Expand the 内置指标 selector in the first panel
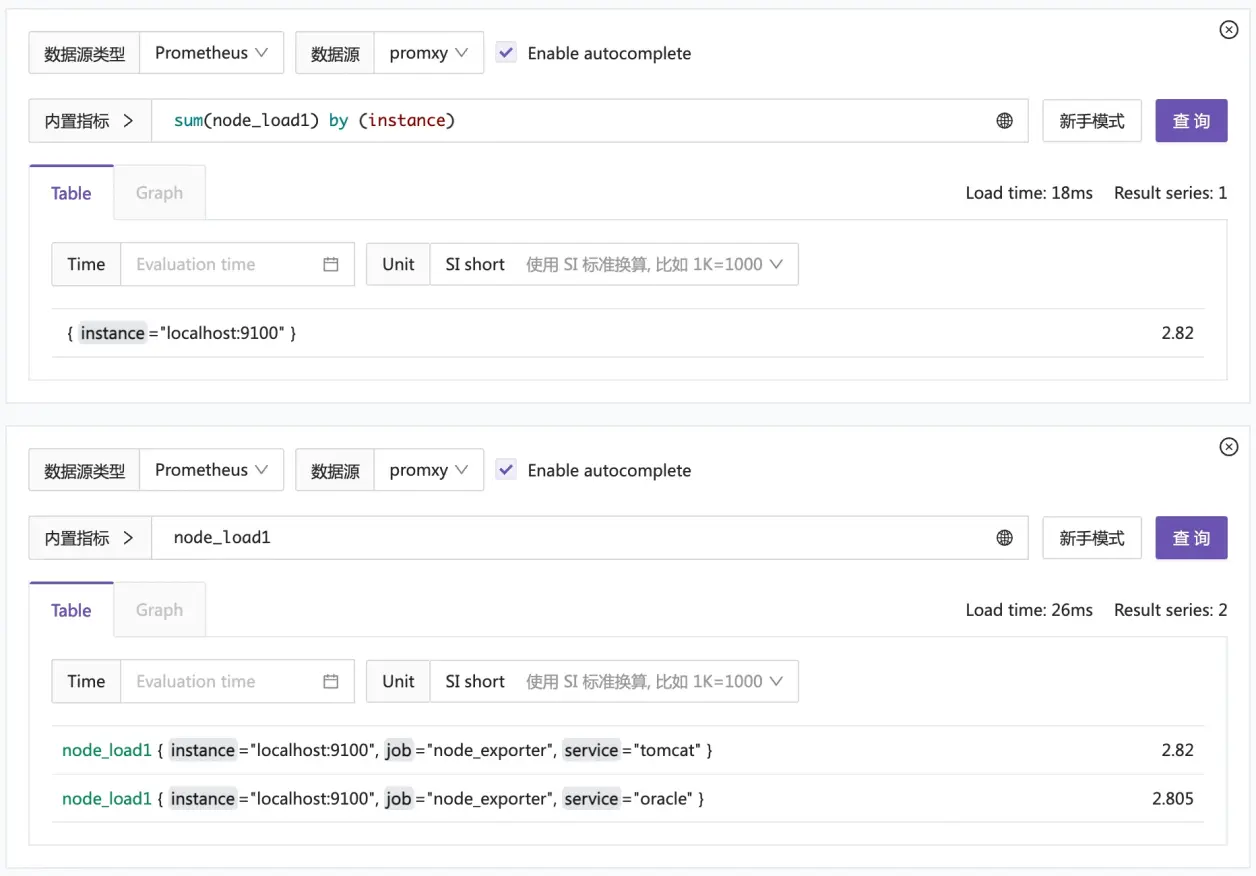Viewport: 1256px width, 876px height. click(90, 121)
